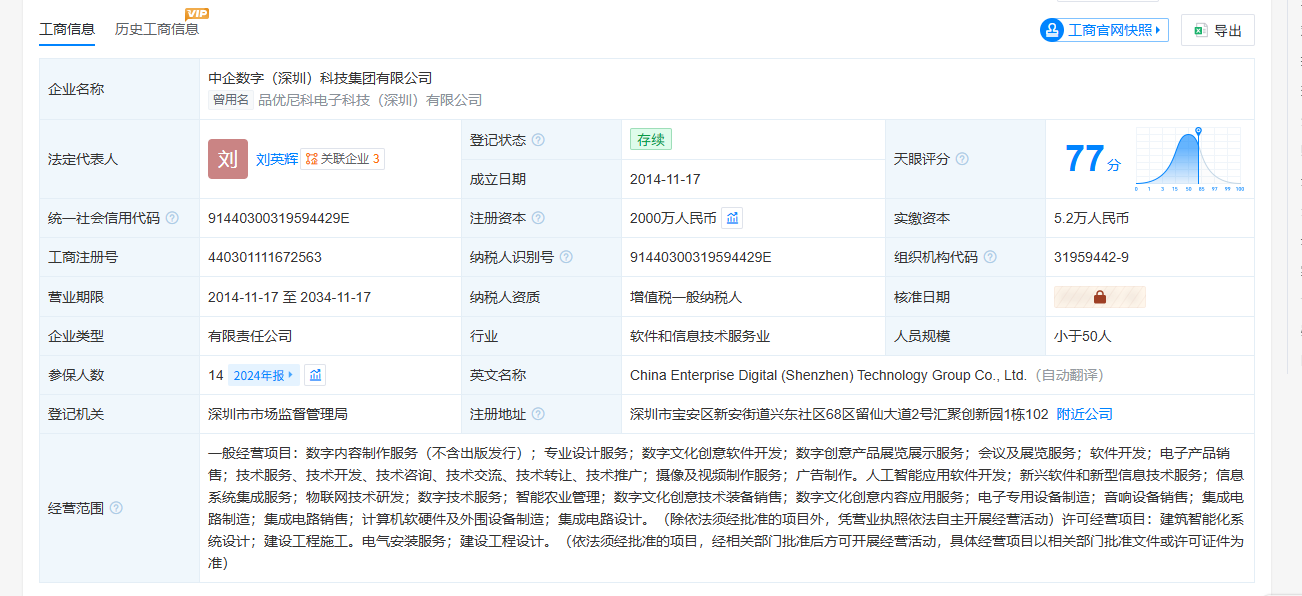This screenshot has height=596, width=1302.
Task: Click the 刘 avatar of the legal representative
Action: click(227, 159)
